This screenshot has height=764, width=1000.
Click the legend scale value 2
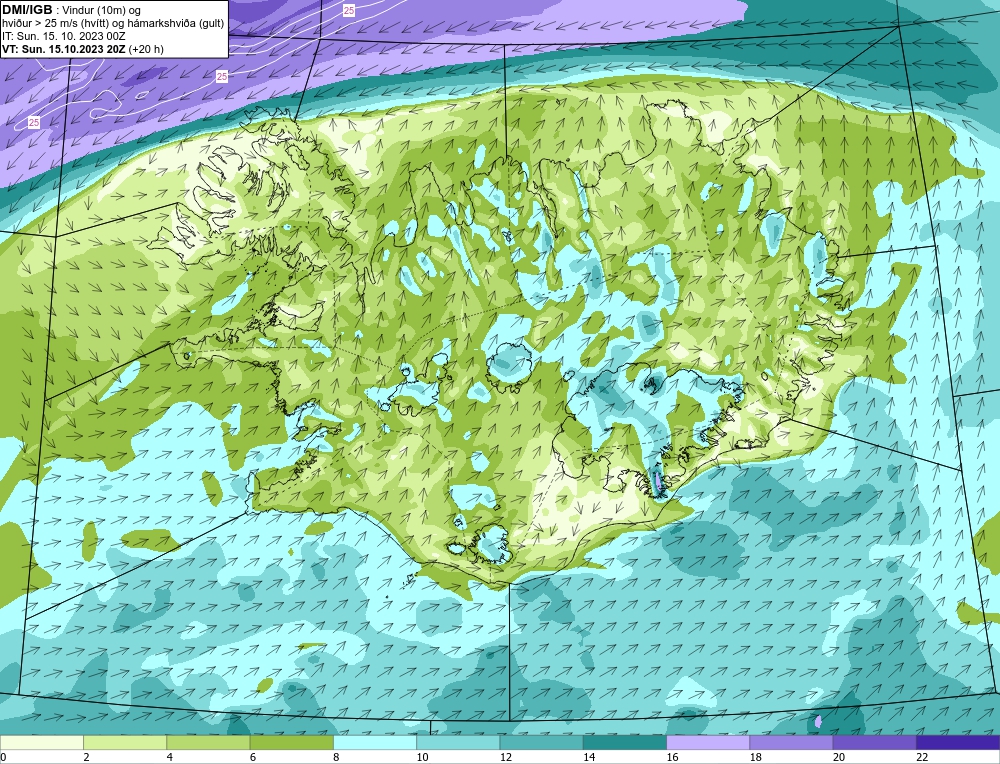tap(86, 757)
